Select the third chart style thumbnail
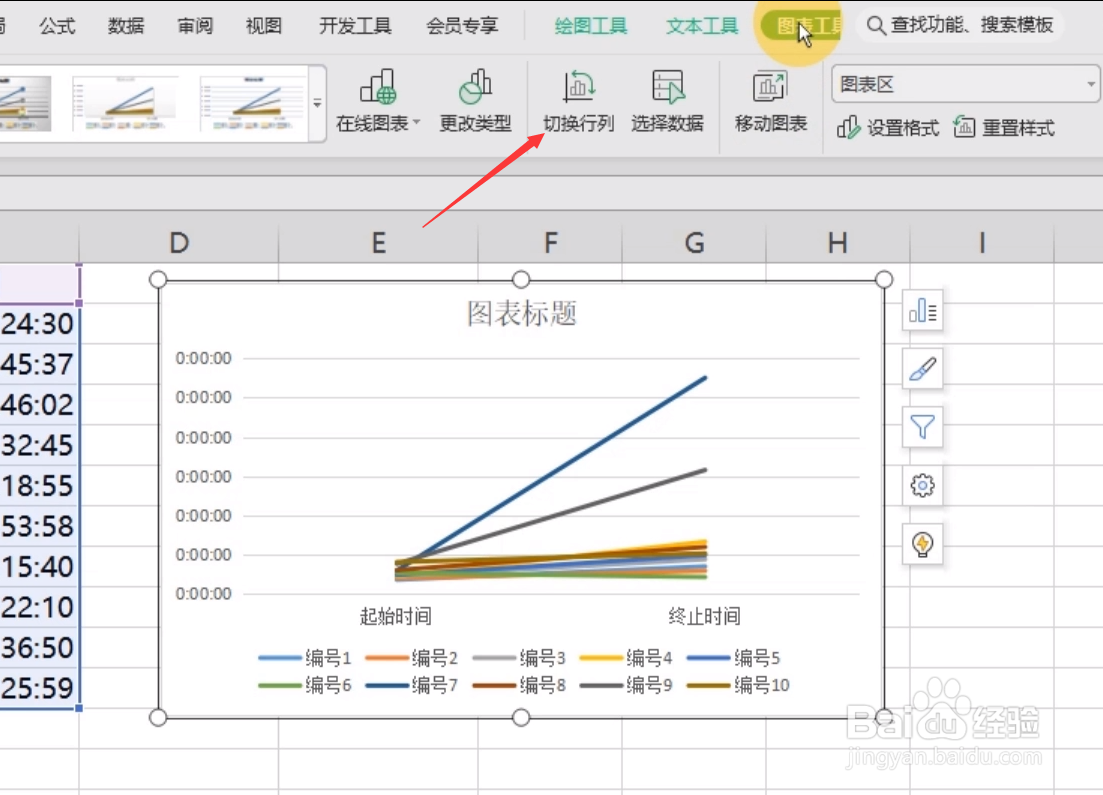The image size is (1103, 795). [252, 103]
